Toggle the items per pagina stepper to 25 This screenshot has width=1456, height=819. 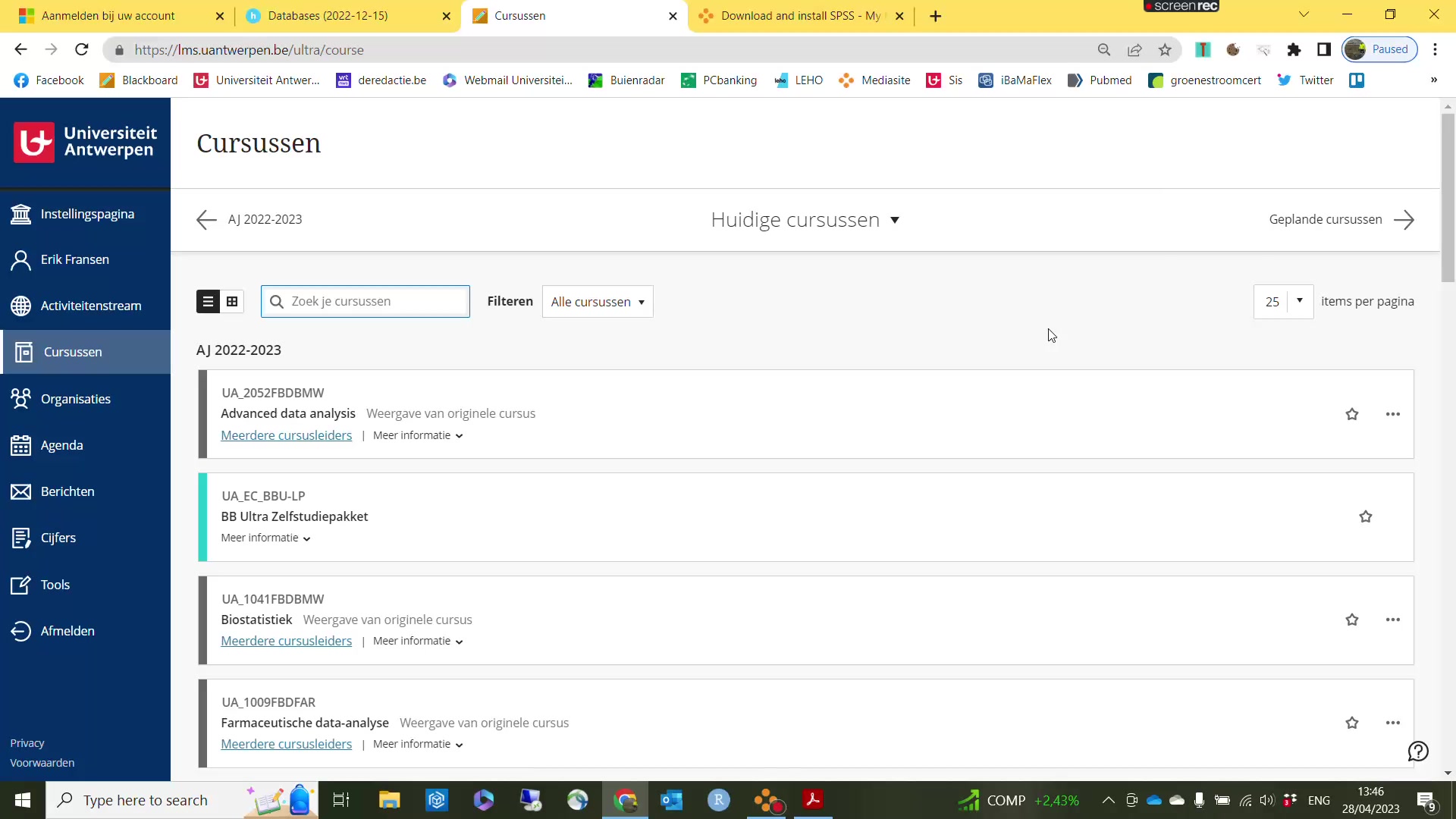(1283, 301)
